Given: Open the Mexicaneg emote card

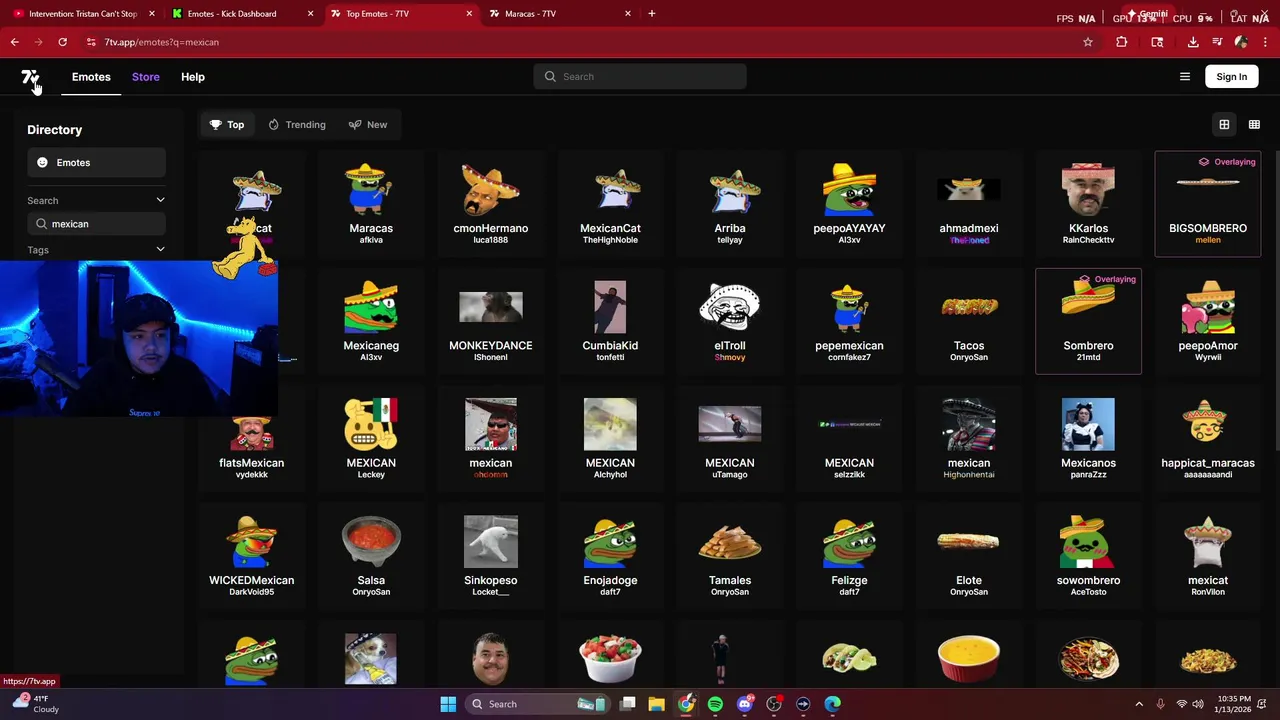Looking at the screenshot, I should point(371,321).
